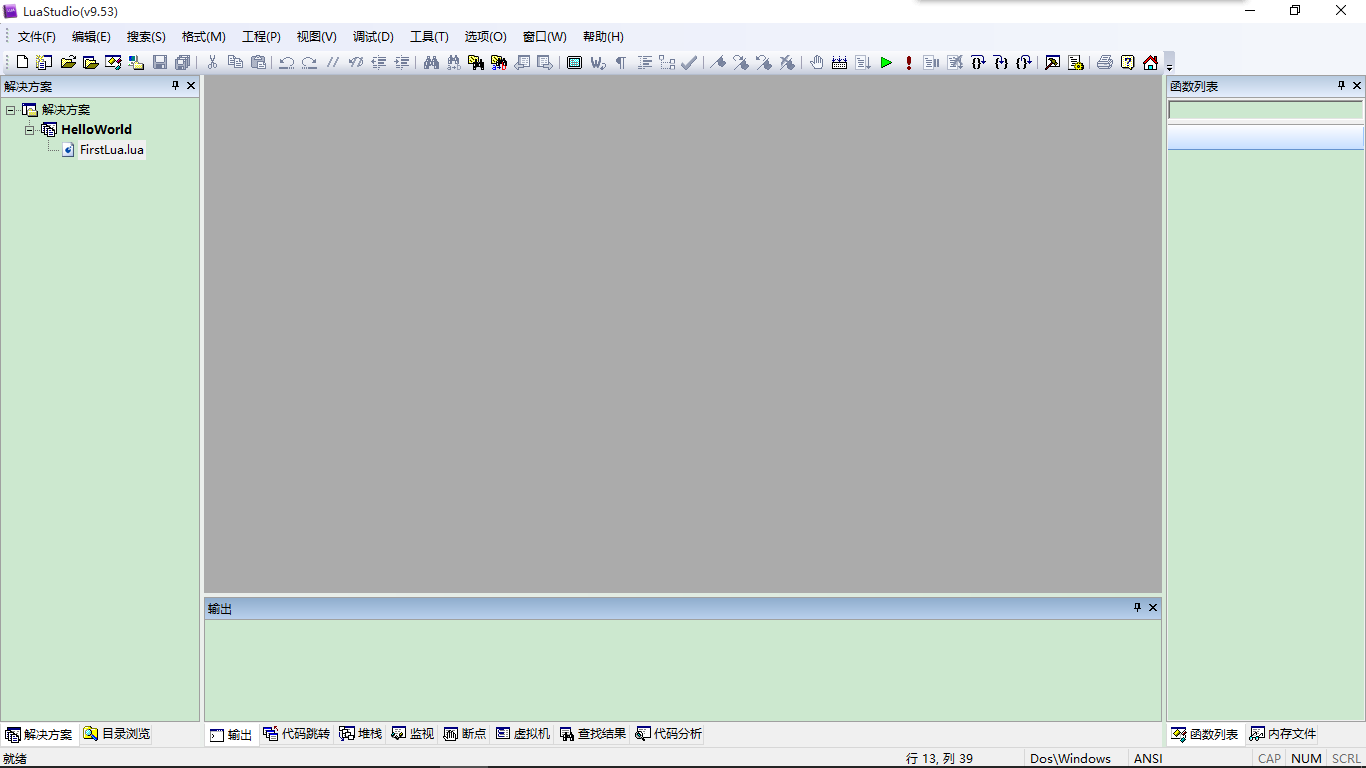Click the Step Out braces icon

(1023, 62)
